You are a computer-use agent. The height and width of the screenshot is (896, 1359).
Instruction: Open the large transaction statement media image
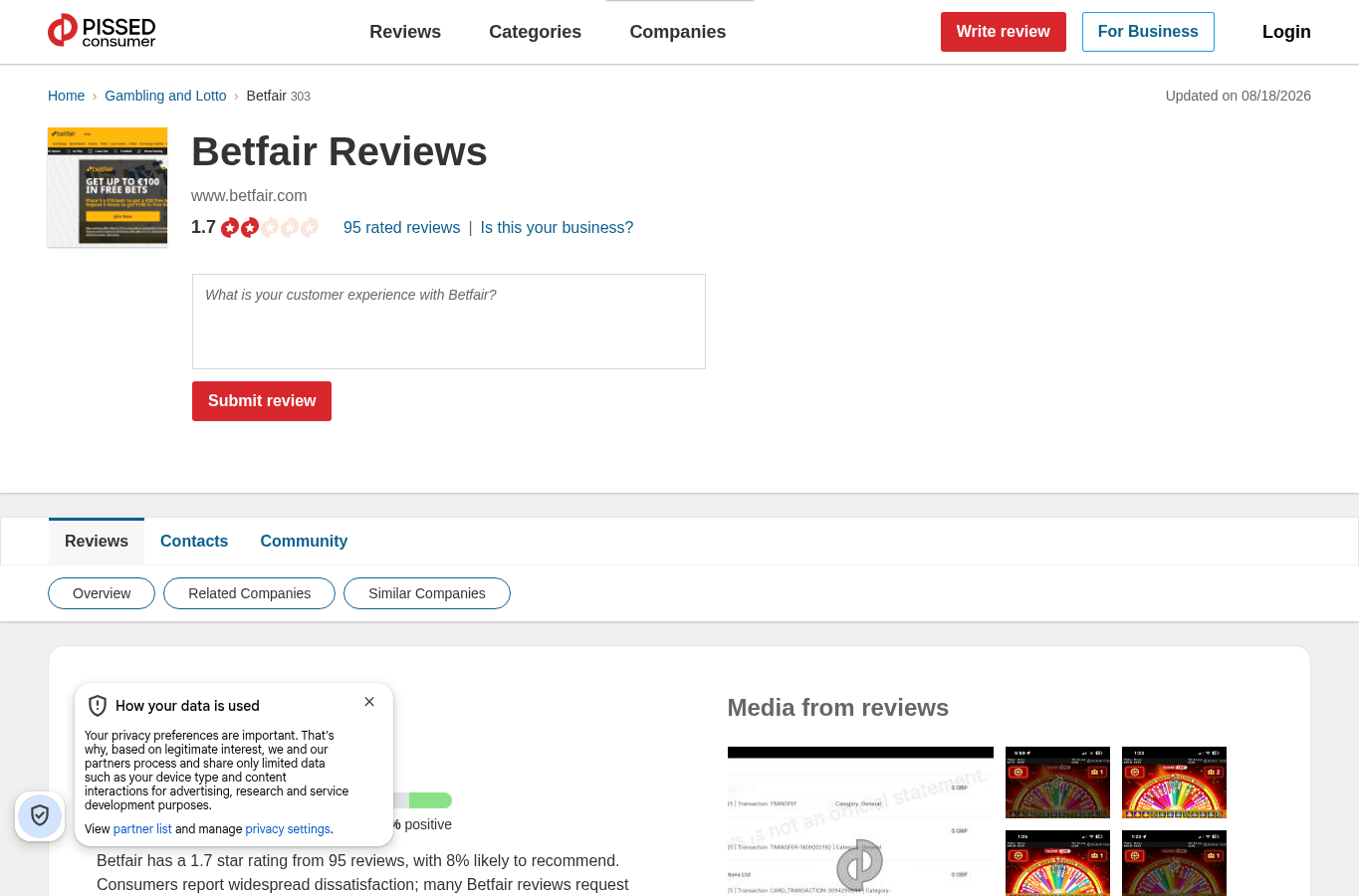(x=860, y=821)
